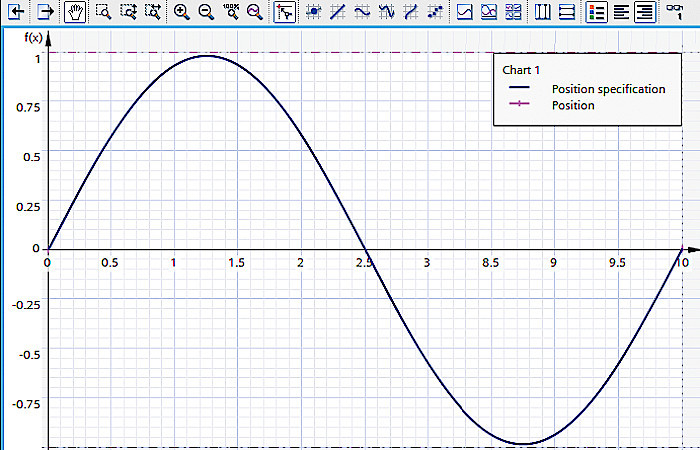Show the four-chart grid view
This screenshot has height=450, width=700.
click(513, 12)
